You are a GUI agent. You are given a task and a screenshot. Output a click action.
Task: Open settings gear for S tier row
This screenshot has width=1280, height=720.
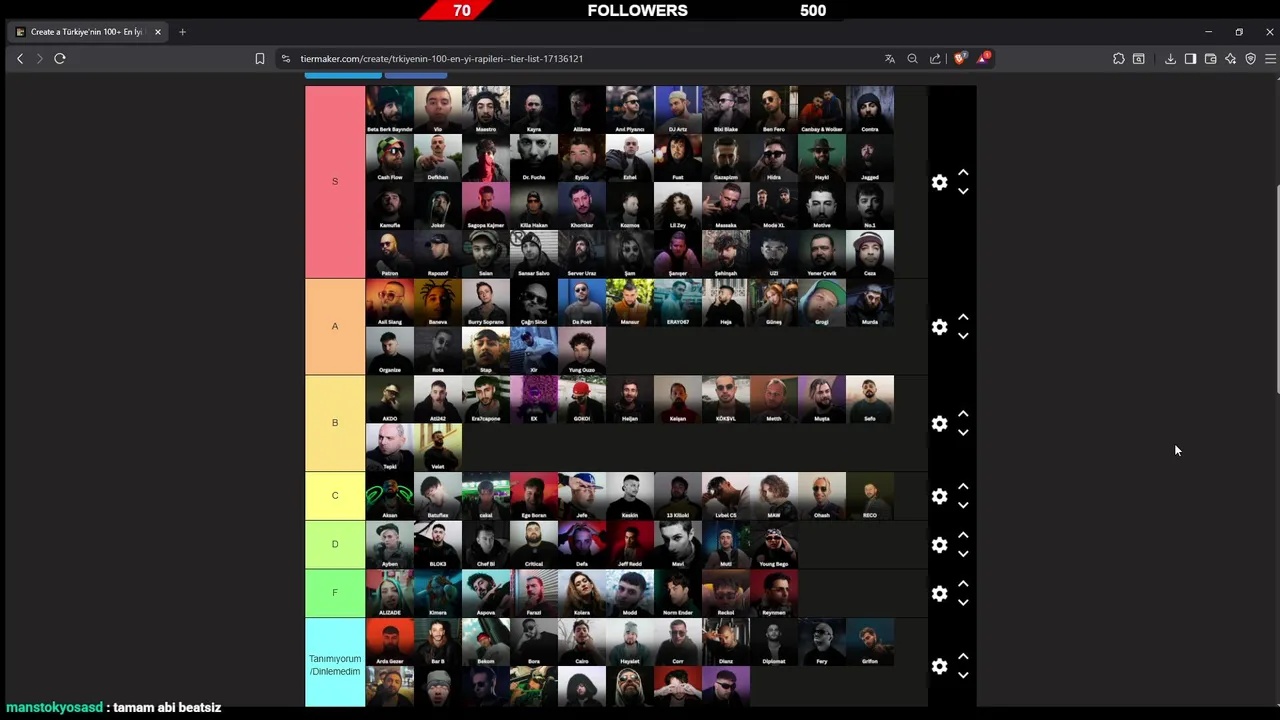939,182
